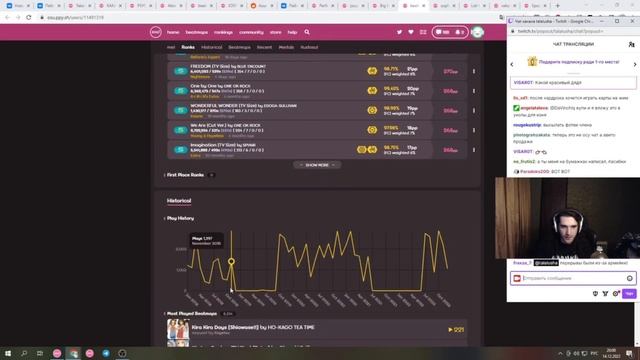Open the community users icon in Twitch chat
This screenshot has width=640, height=360.
[x=631, y=44]
